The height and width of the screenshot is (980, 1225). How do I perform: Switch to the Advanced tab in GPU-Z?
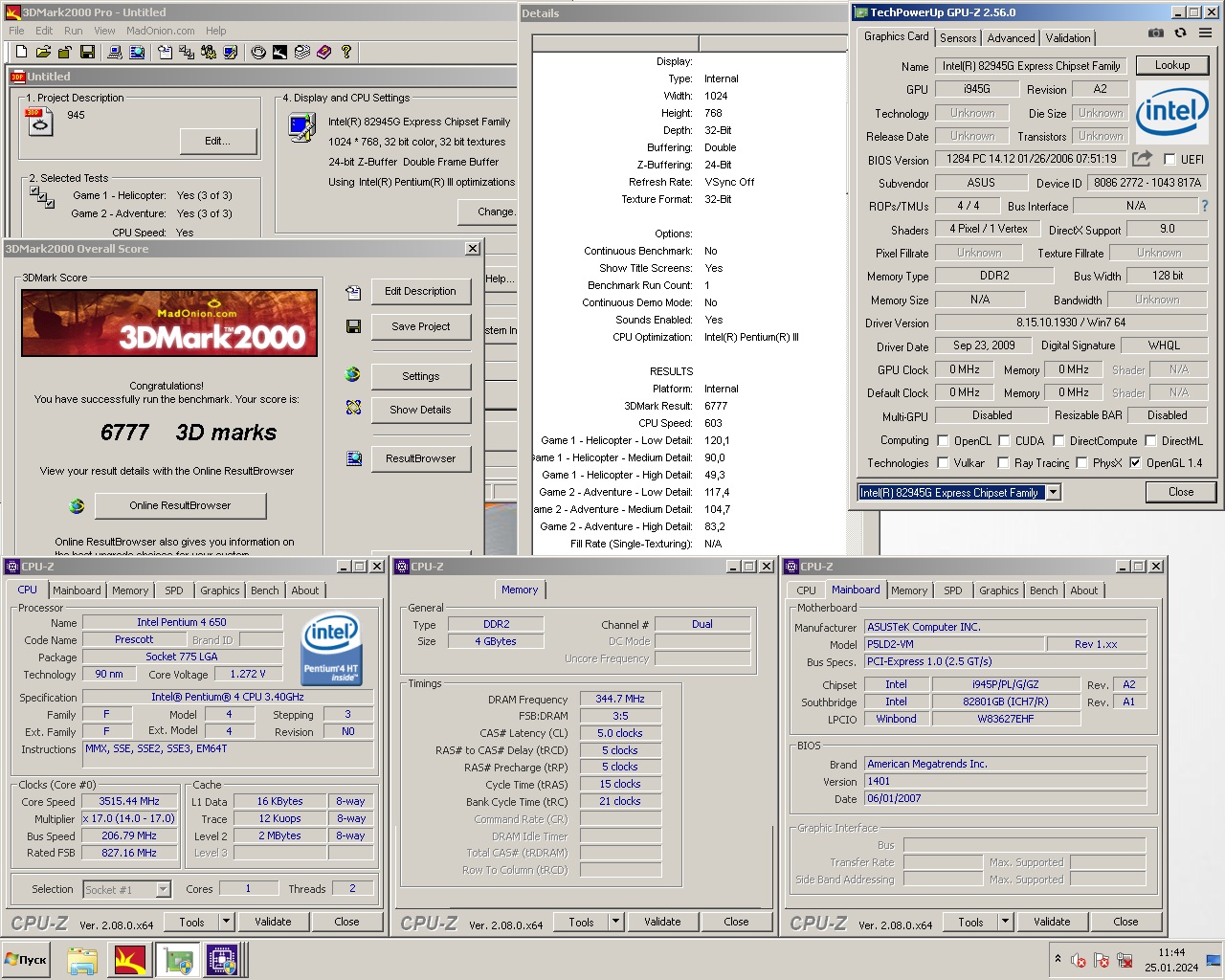click(x=1011, y=38)
